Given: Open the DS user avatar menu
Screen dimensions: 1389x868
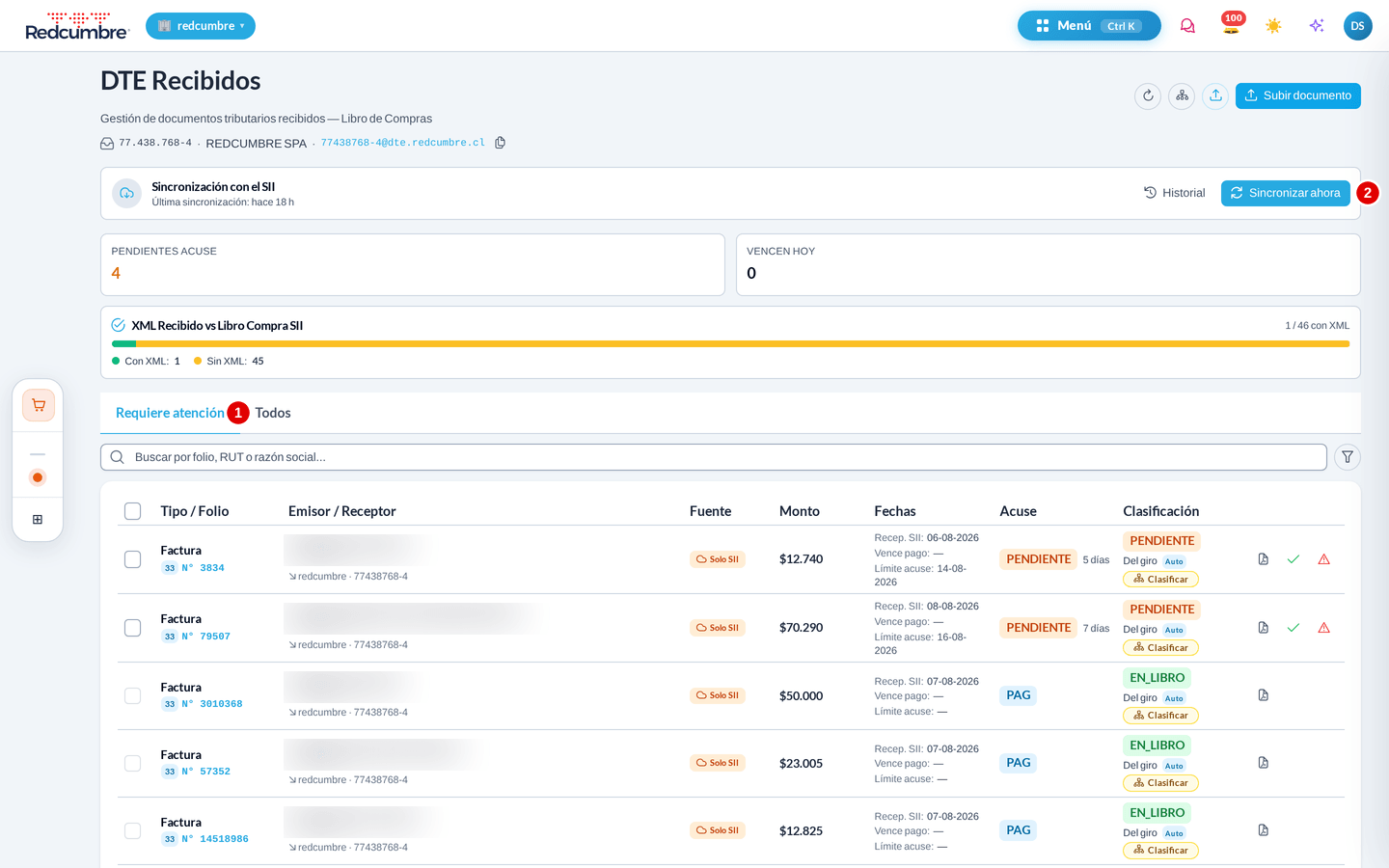Looking at the screenshot, I should pos(1357,26).
